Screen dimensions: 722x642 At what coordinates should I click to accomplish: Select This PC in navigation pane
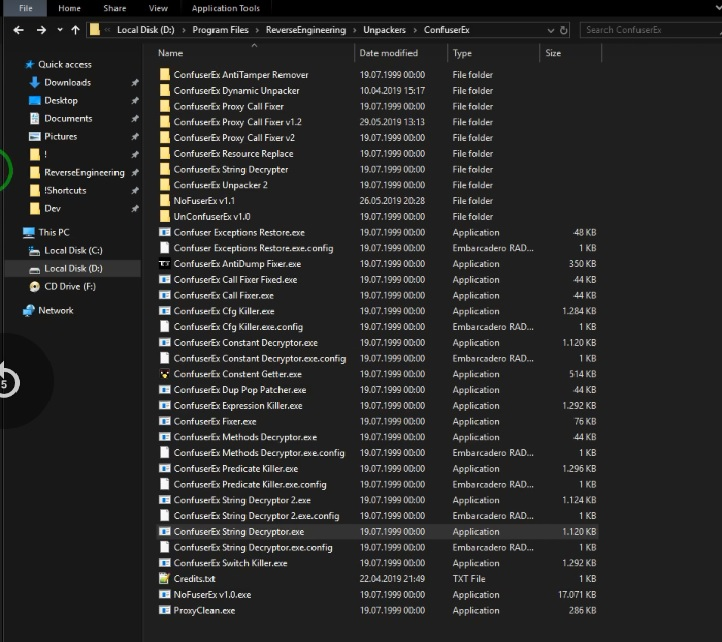click(54, 232)
